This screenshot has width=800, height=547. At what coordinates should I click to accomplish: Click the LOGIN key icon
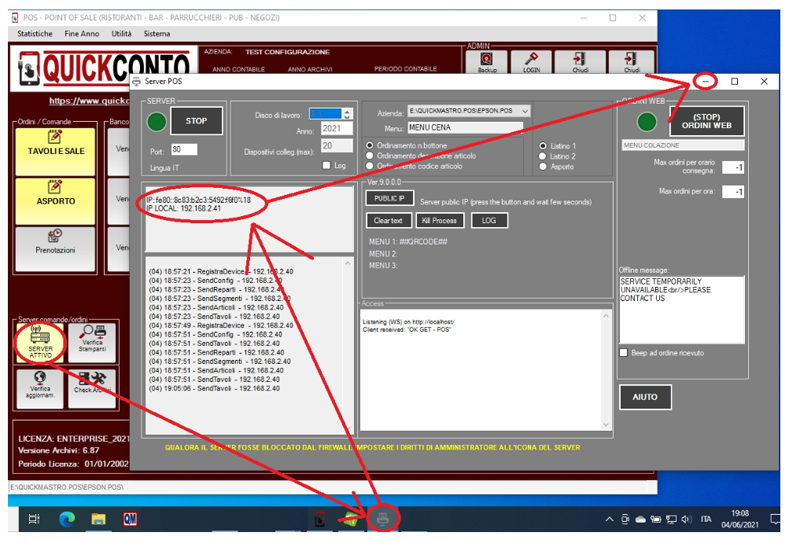(x=531, y=62)
